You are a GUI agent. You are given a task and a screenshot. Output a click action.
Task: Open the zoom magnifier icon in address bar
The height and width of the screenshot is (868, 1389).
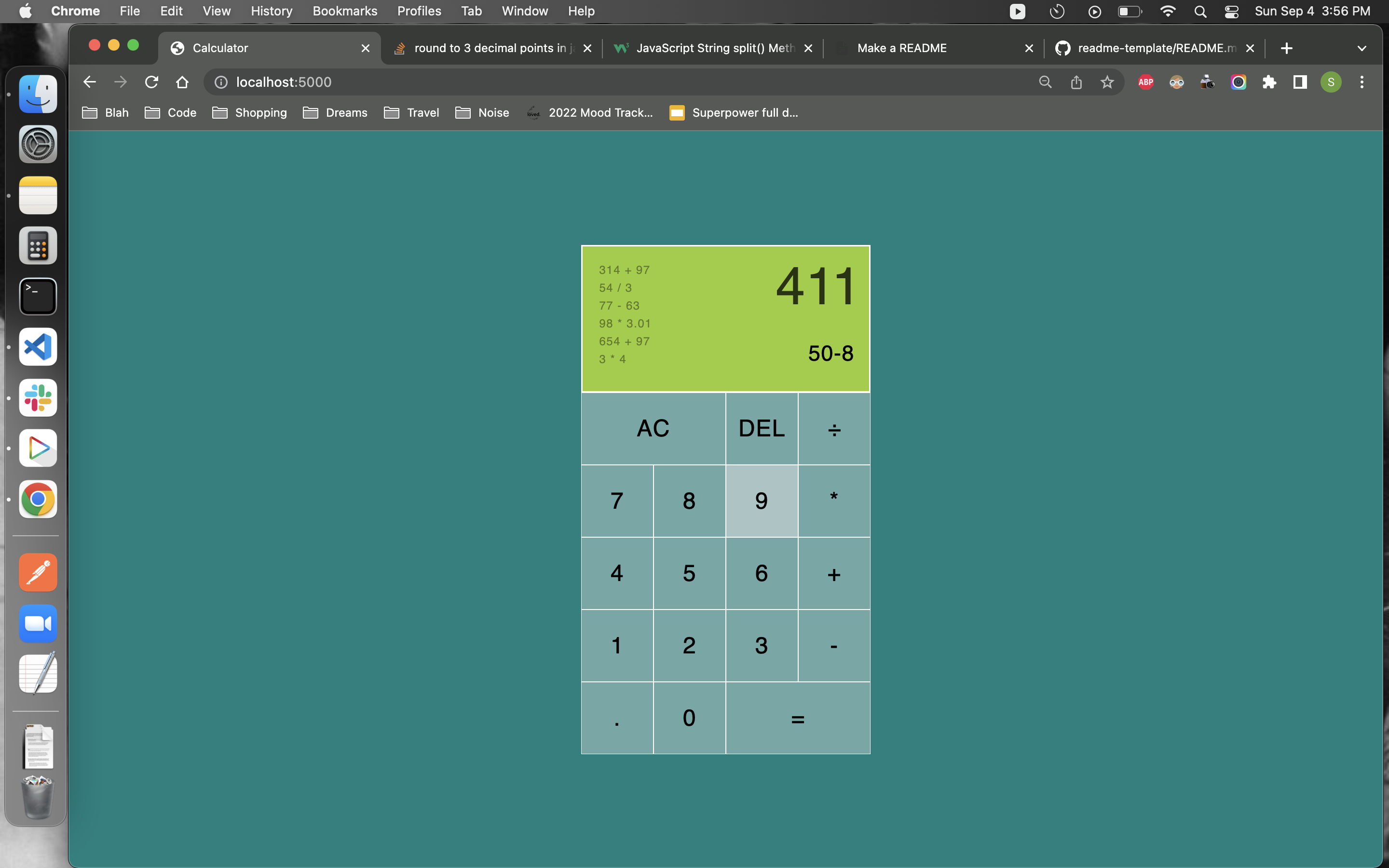click(x=1045, y=82)
